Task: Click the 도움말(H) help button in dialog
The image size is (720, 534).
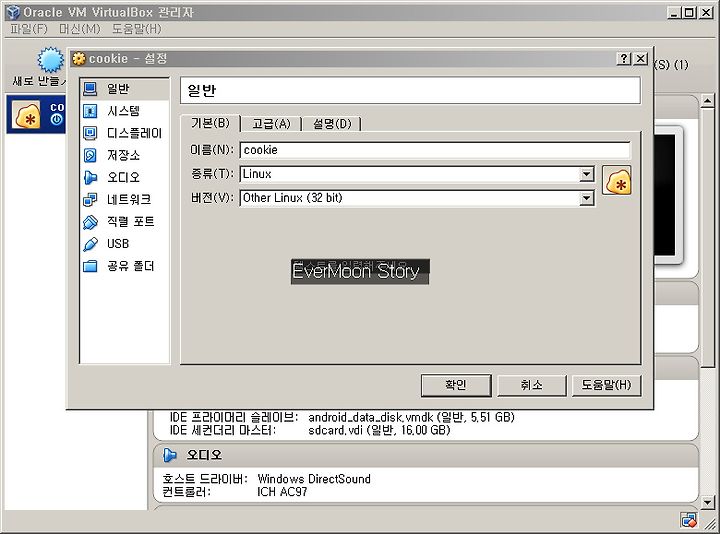Action: (606, 385)
